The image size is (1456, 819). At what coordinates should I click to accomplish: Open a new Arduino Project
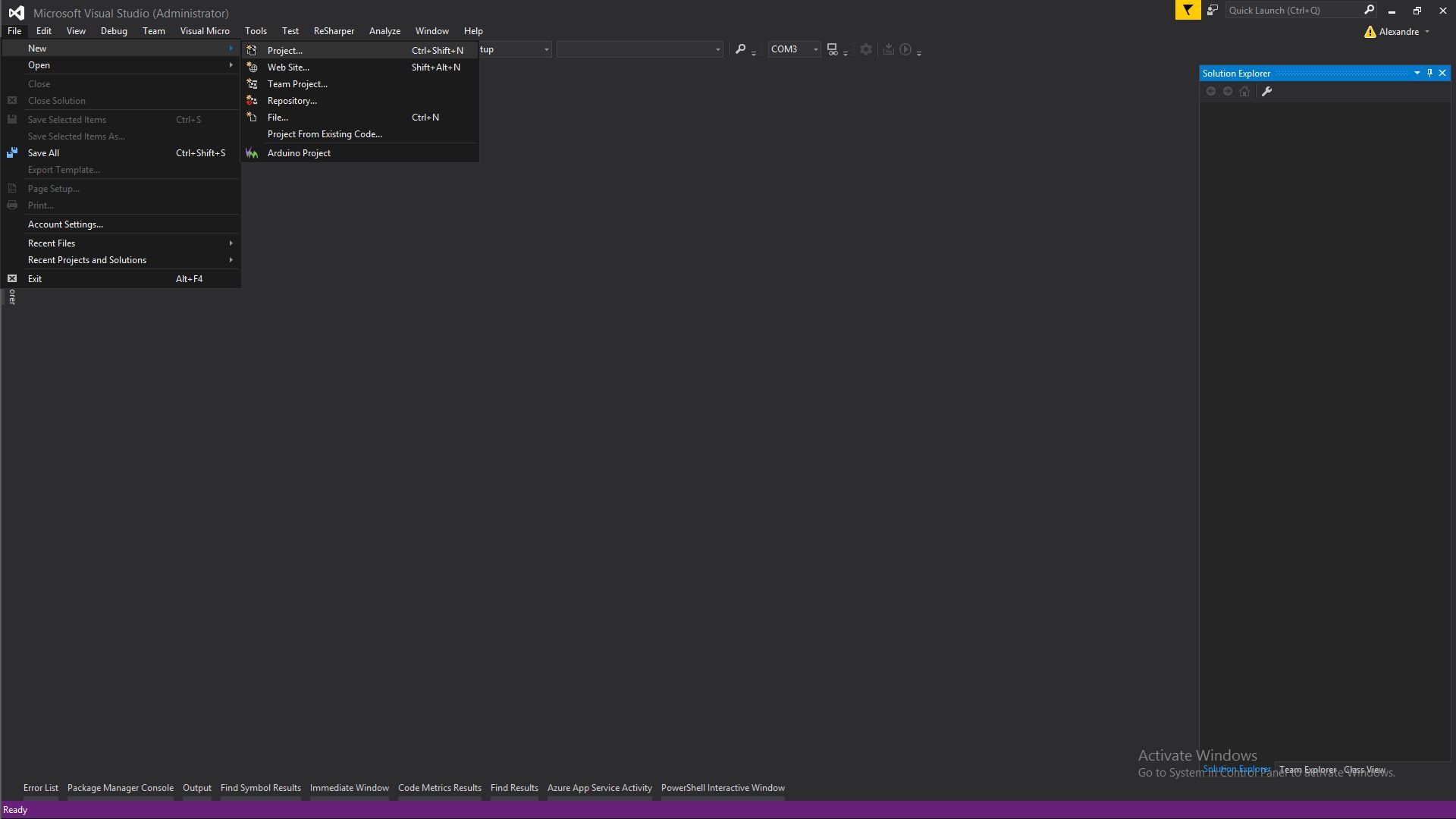[x=299, y=152]
